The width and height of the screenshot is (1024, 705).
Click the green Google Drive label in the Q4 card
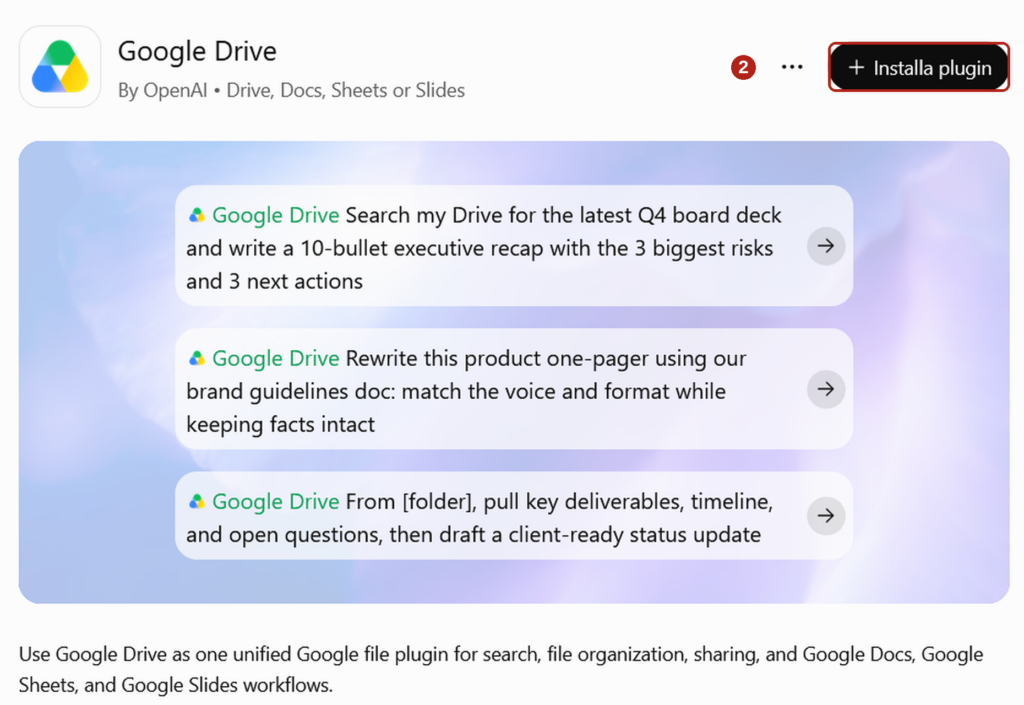pyautogui.click(x=276, y=215)
